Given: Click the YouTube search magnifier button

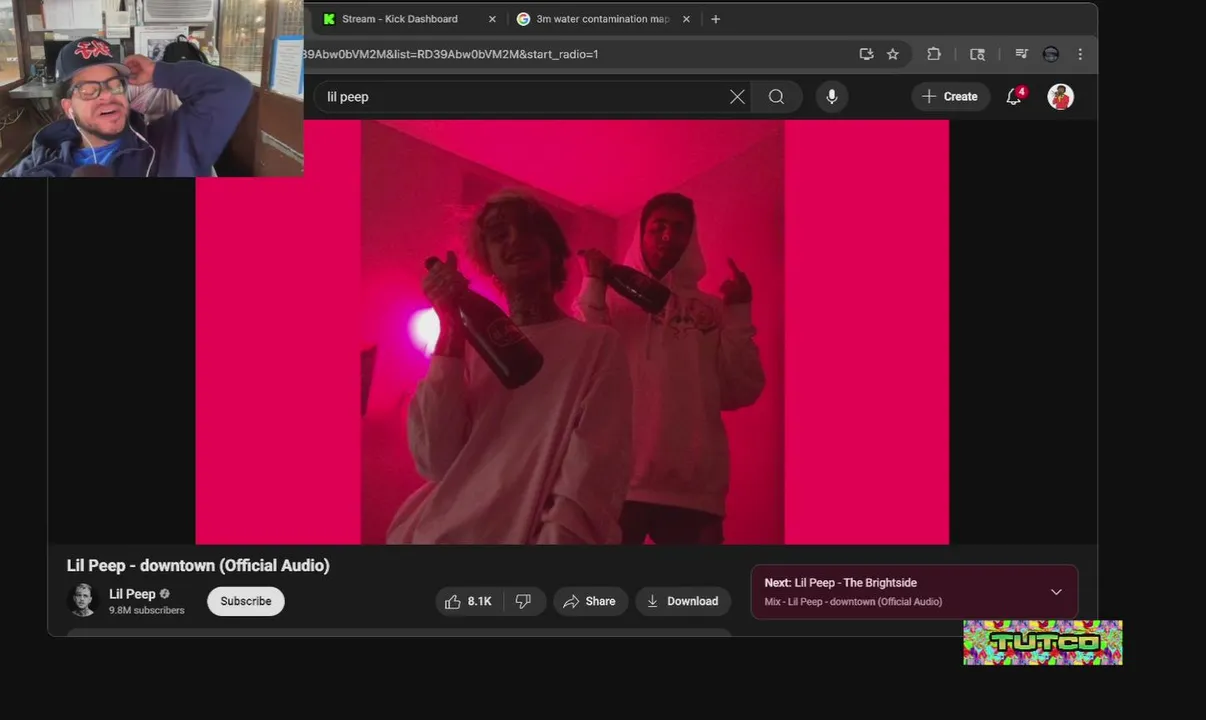Looking at the screenshot, I should click(776, 97).
